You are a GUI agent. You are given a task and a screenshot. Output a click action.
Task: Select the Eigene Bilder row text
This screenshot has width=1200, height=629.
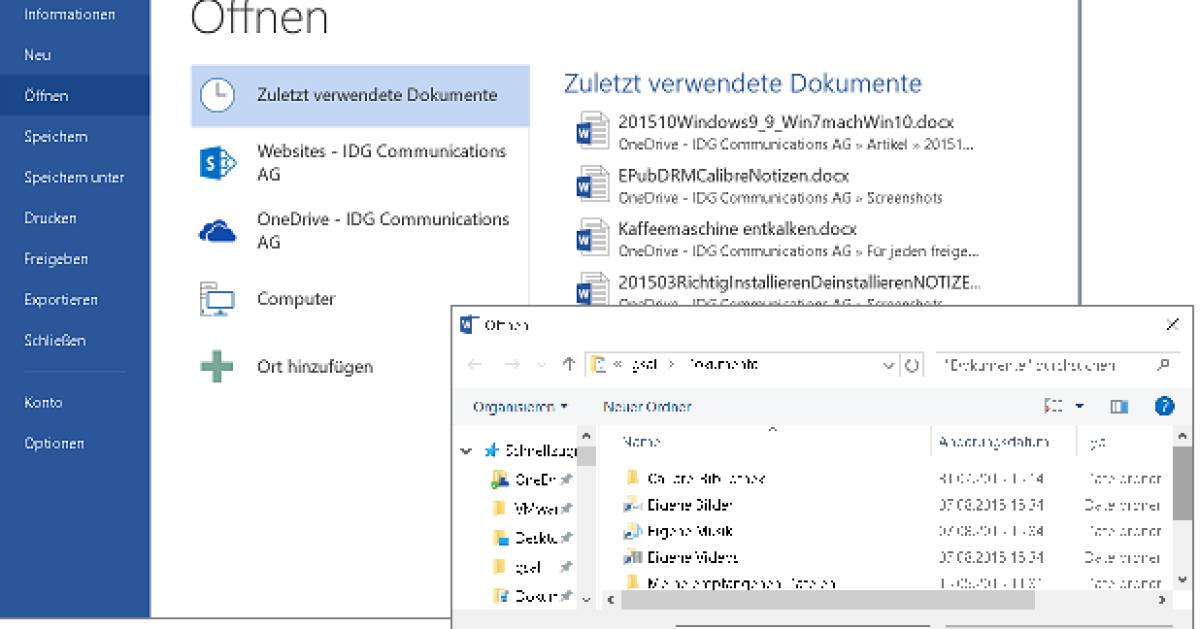(x=690, y=505)
